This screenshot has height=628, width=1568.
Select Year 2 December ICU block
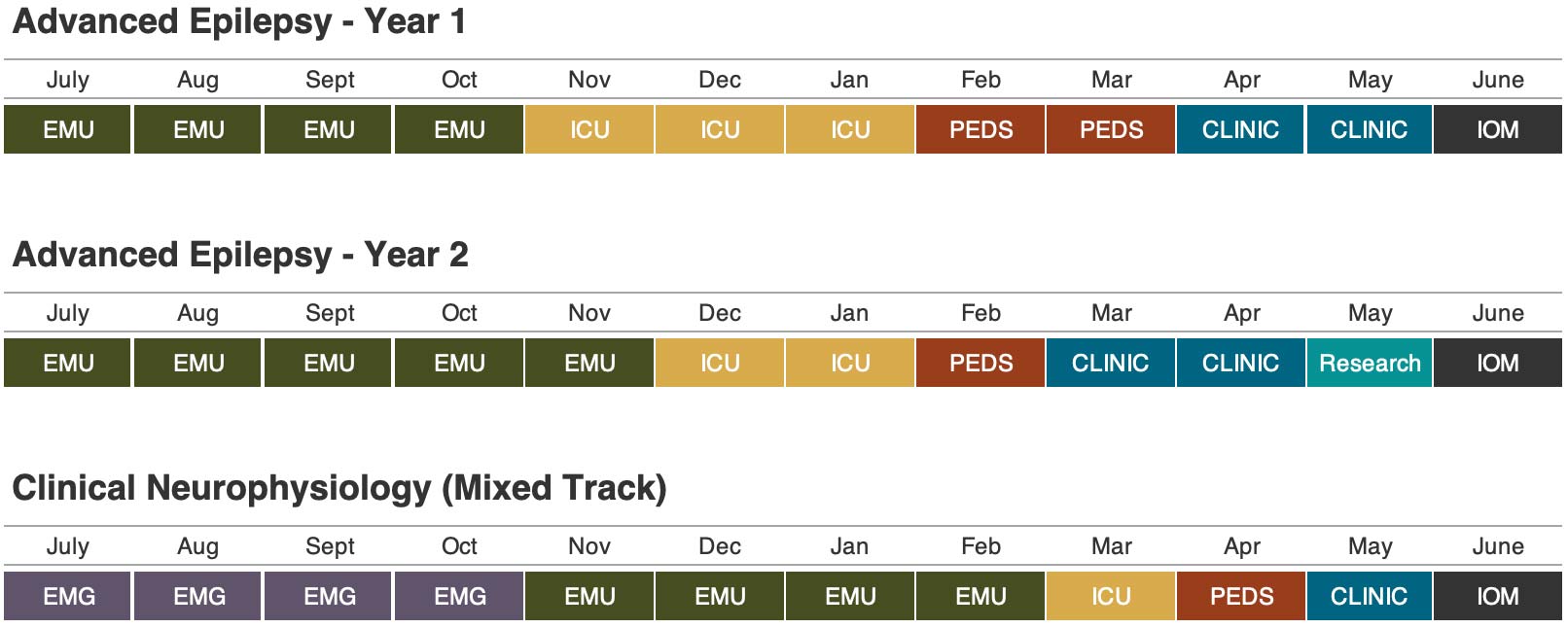[x=720, y=363]
